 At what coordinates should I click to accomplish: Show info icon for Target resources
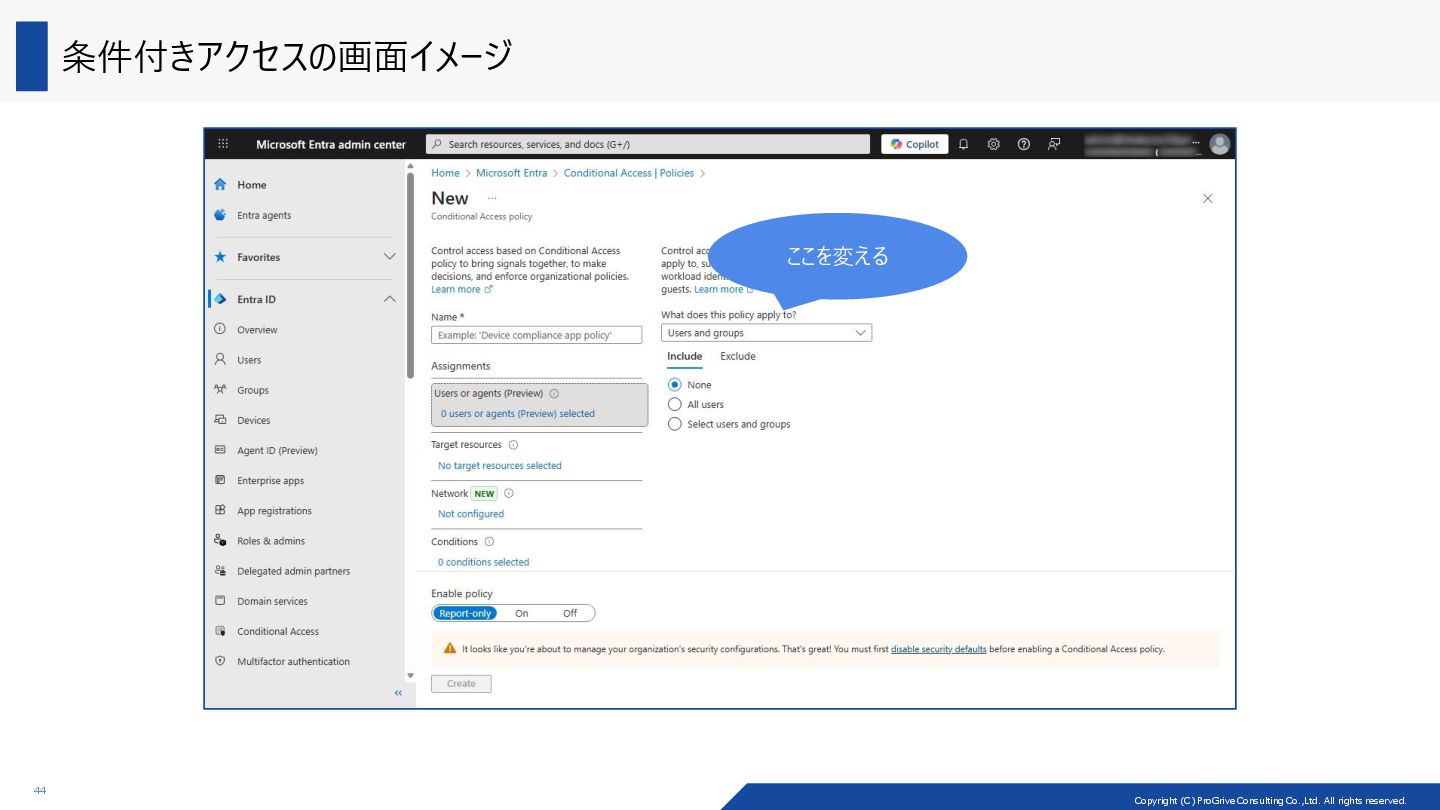pos(513,445)
